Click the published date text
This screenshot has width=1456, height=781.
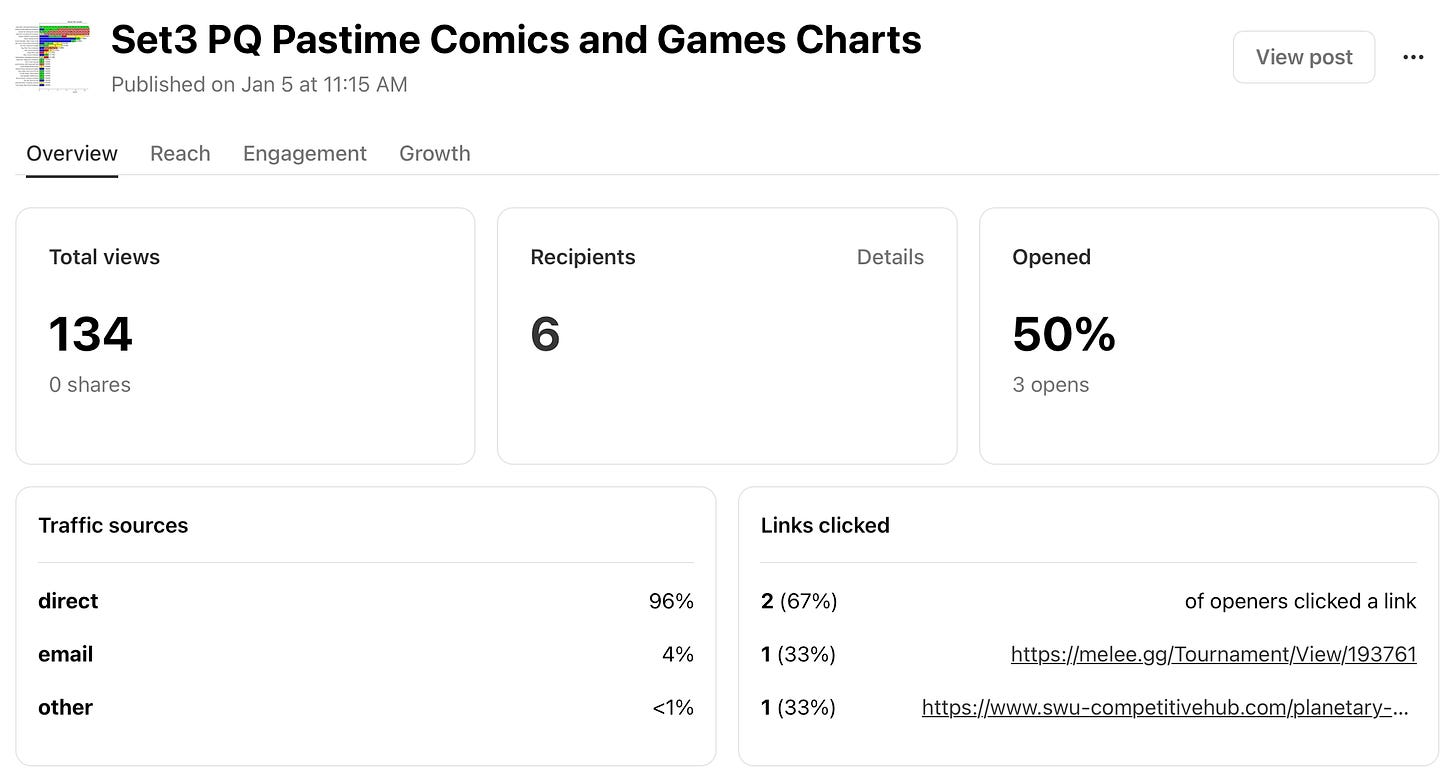[x=259, y=85]
